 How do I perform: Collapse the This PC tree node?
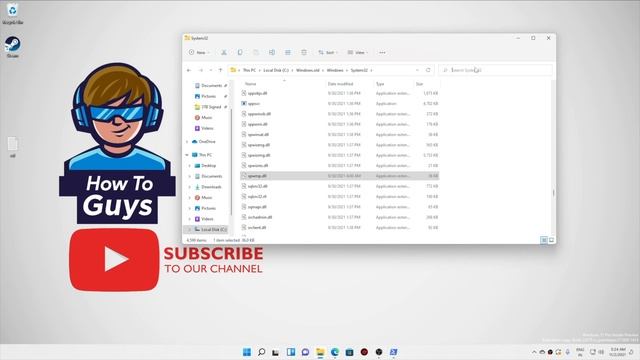(x=187, y=155)
